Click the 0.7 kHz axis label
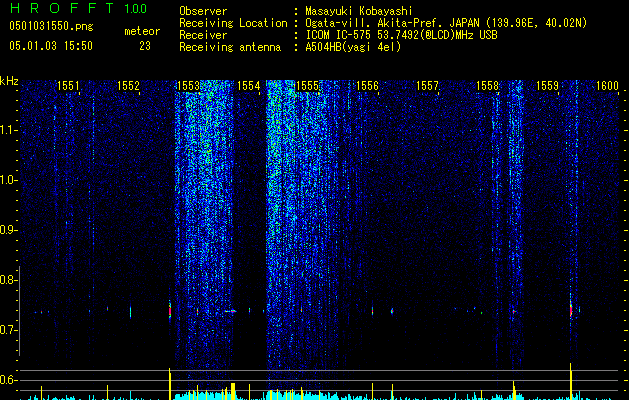629x400 pixels. (x=8, y=330)
